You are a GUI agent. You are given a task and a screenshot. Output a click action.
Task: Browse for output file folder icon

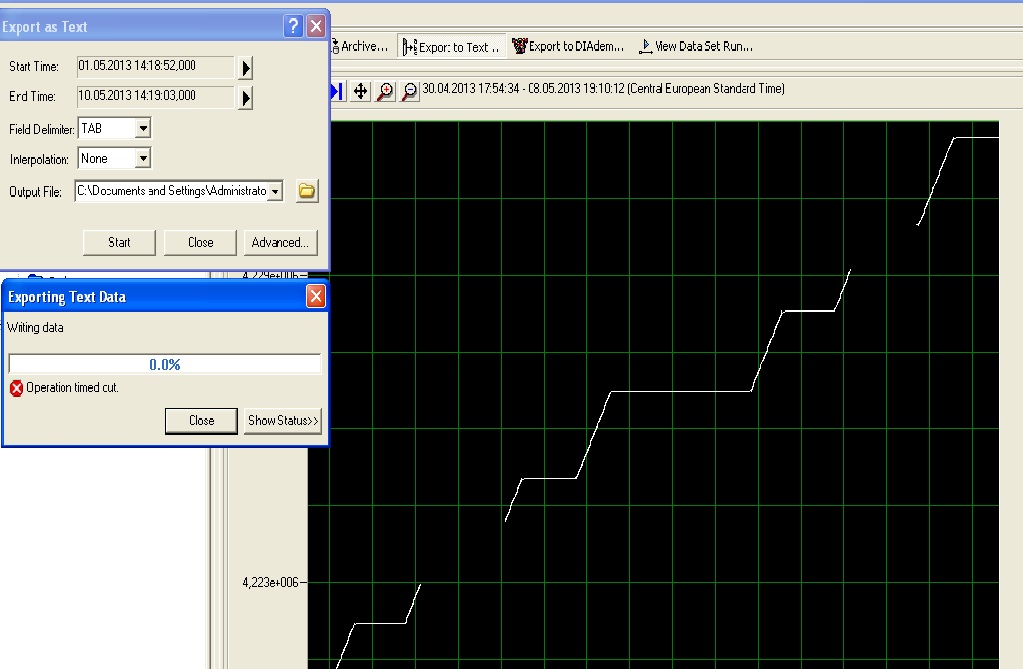[x=307, y=191]
